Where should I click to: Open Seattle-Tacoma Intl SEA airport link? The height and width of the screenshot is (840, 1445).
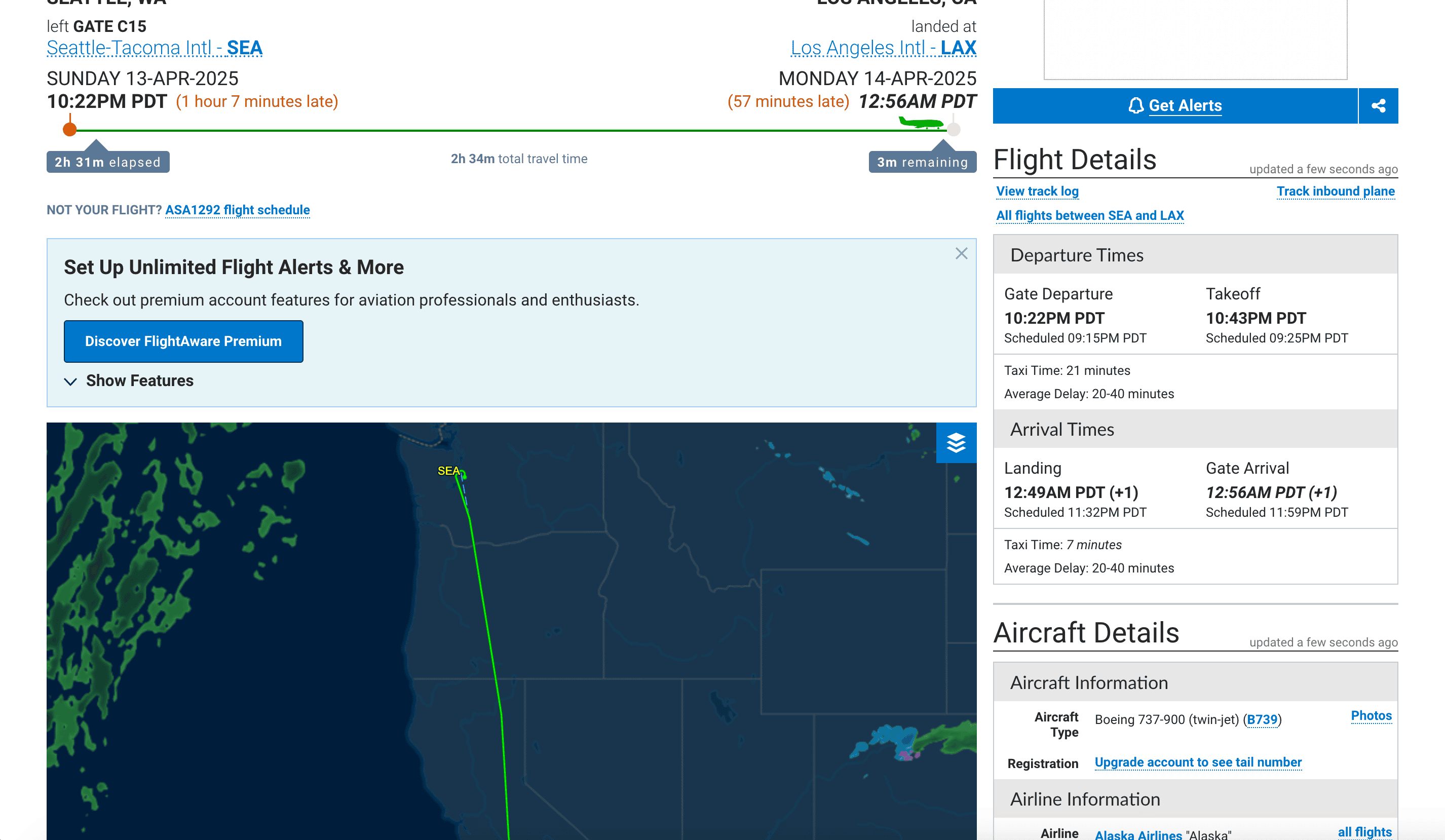point(154,48)
